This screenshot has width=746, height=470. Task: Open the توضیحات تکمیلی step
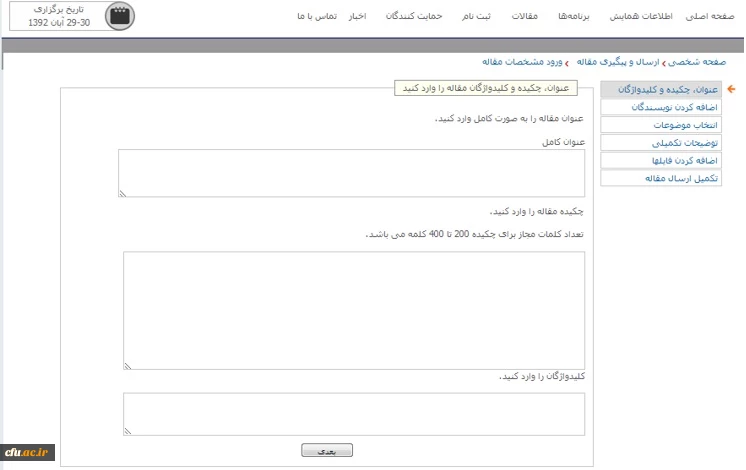pos(660,143)
